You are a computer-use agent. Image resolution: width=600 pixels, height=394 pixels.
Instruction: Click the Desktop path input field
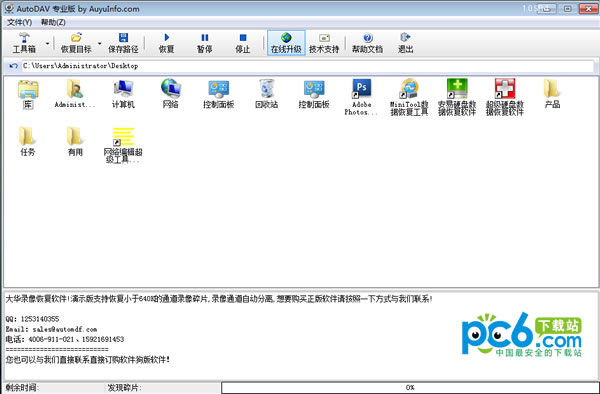[x=307, y=66]
